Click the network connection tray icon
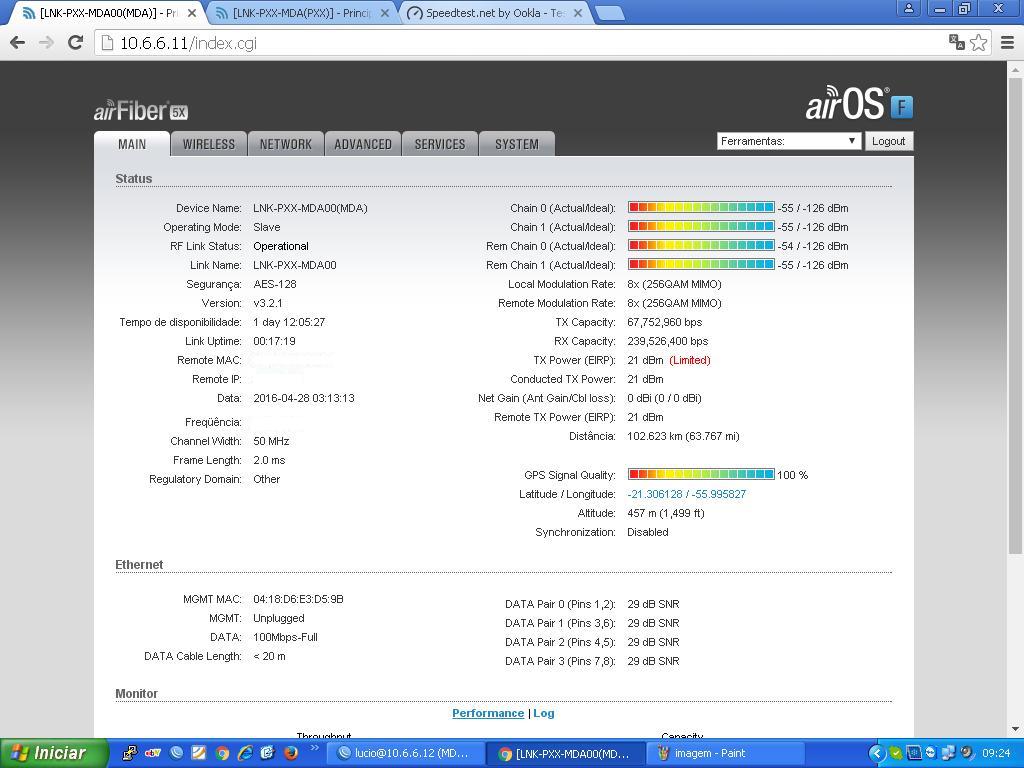1024x768 pixels. [948, 753]
